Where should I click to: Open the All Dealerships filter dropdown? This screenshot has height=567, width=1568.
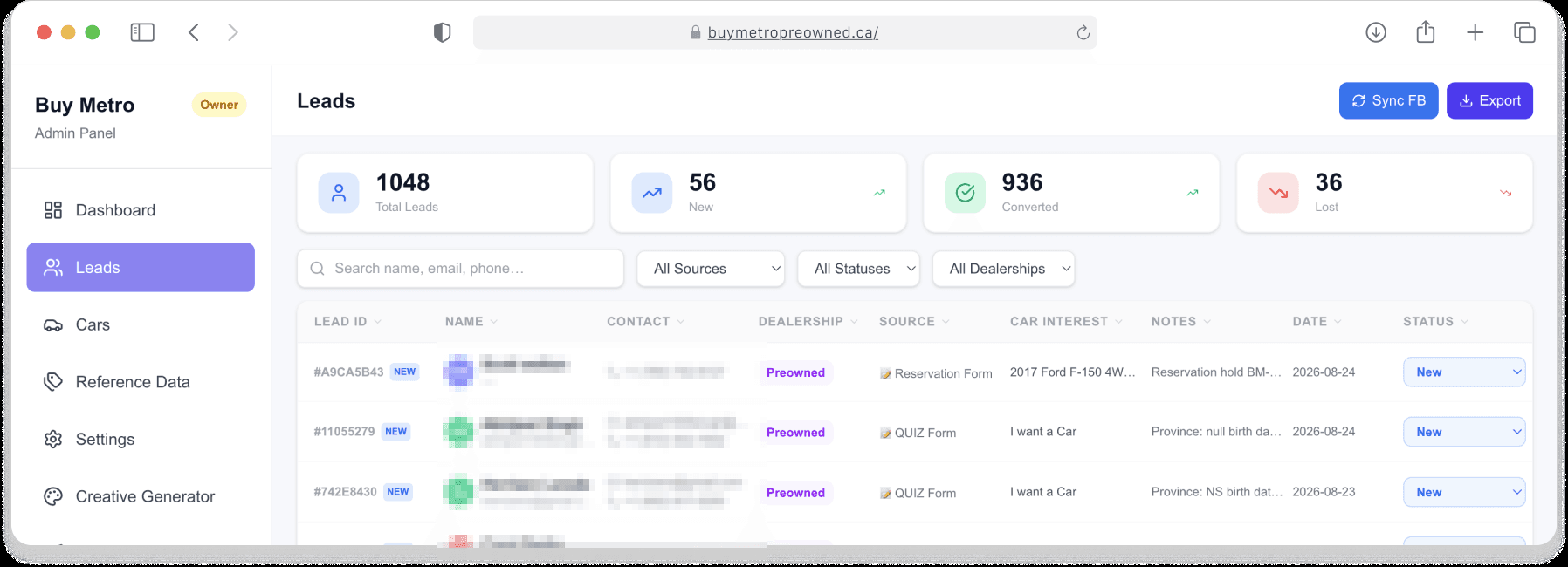(1004, 269)
